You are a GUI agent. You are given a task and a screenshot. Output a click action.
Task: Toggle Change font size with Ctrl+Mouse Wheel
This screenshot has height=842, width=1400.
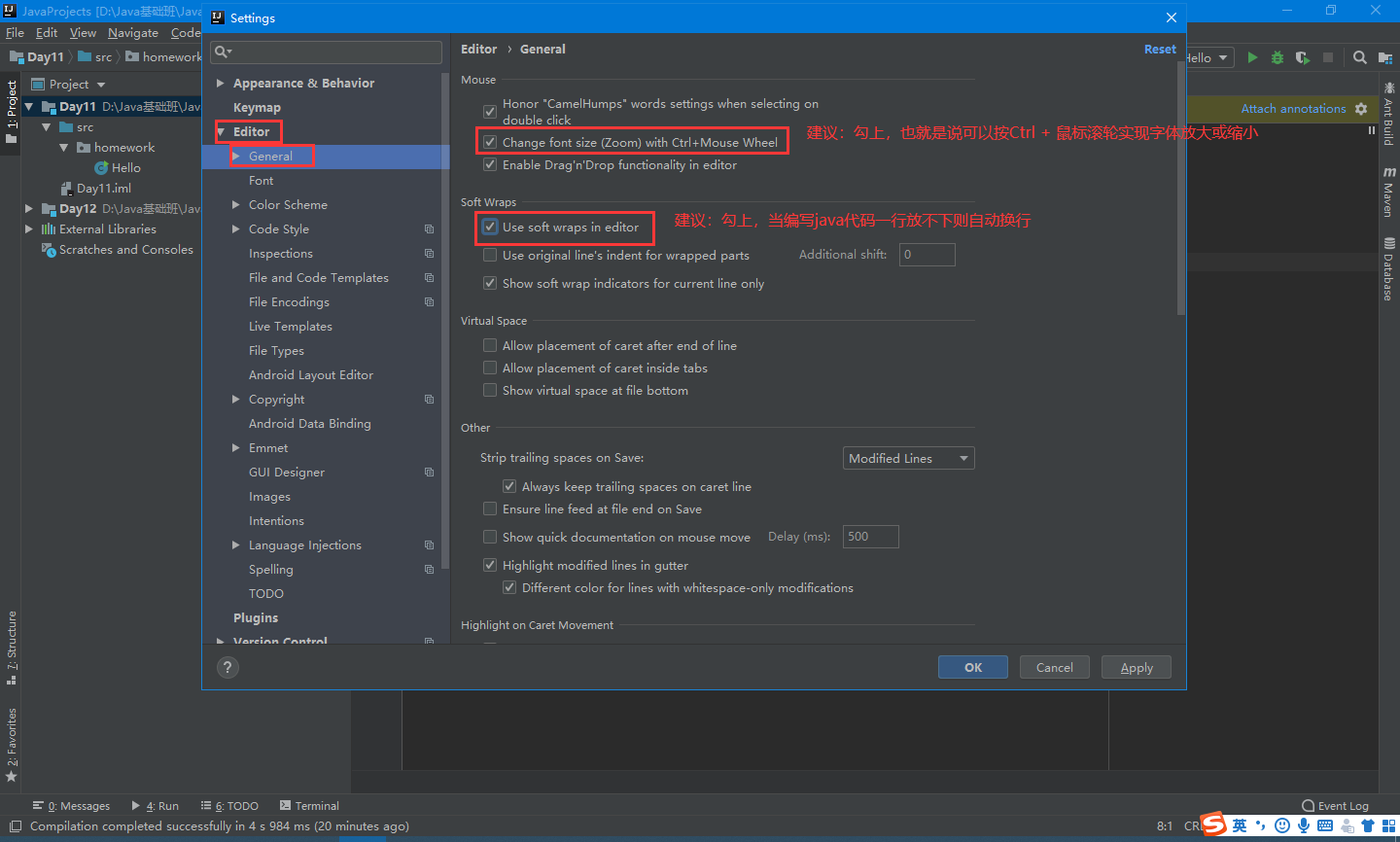click(490, 142)
